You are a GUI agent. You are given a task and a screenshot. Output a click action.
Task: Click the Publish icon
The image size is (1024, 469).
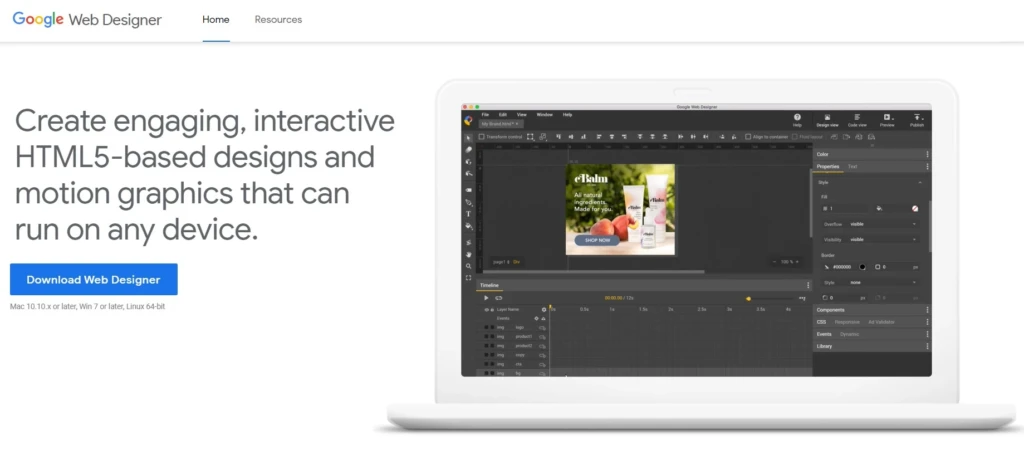[917, 120]
